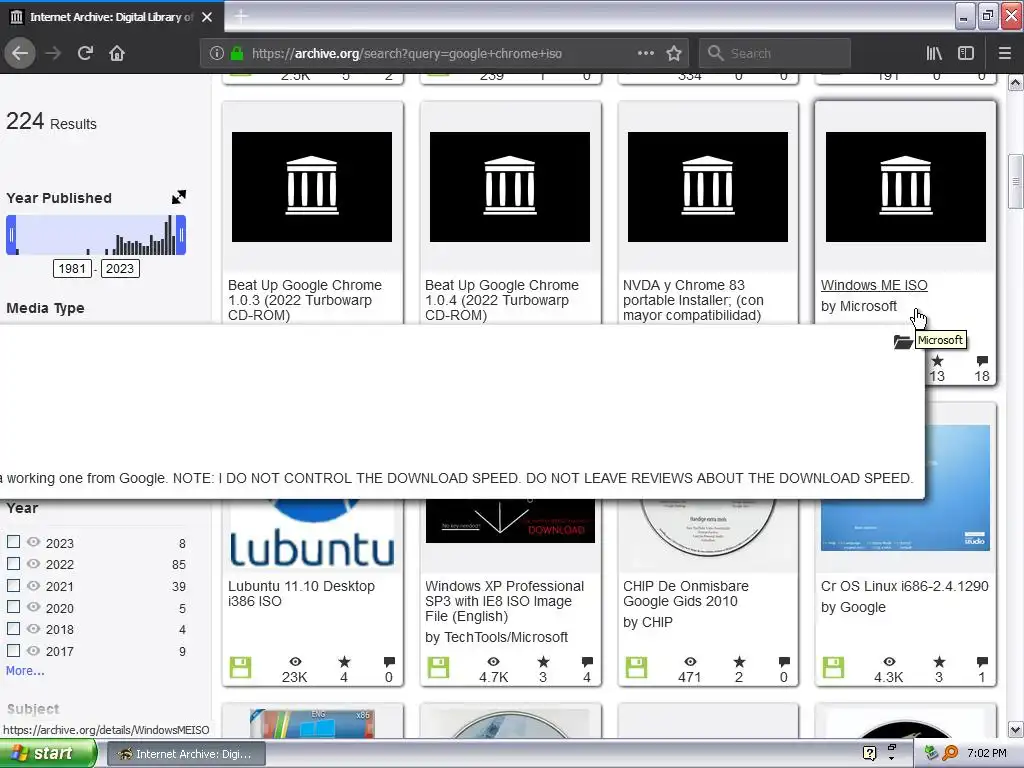Open NVDA y Chrome 83 portable installer item
The width and height of the screenshot is (1024, 768).
coord(693,300)
